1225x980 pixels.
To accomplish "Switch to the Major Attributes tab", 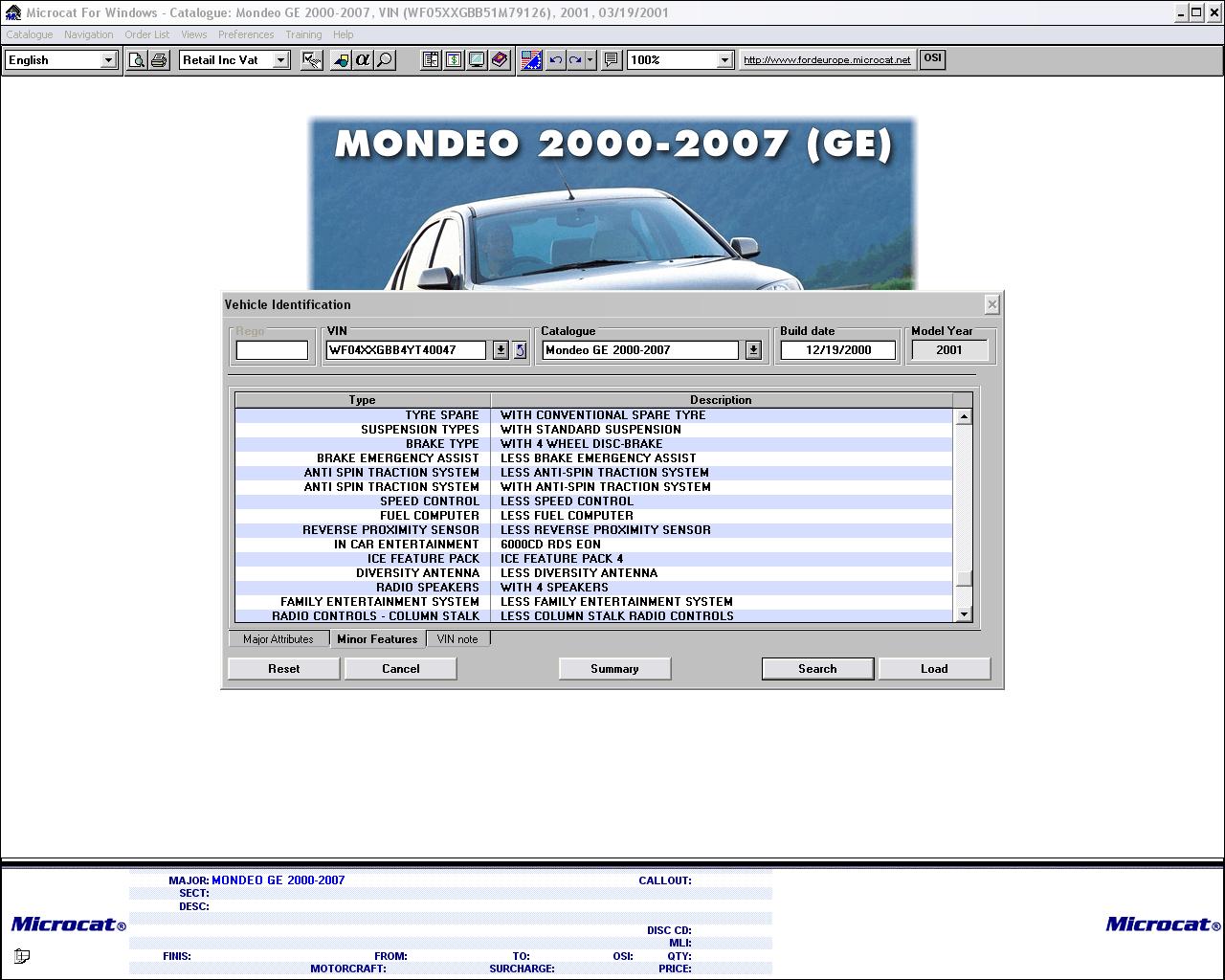I will pyautogui.click(x=278, y=639).
